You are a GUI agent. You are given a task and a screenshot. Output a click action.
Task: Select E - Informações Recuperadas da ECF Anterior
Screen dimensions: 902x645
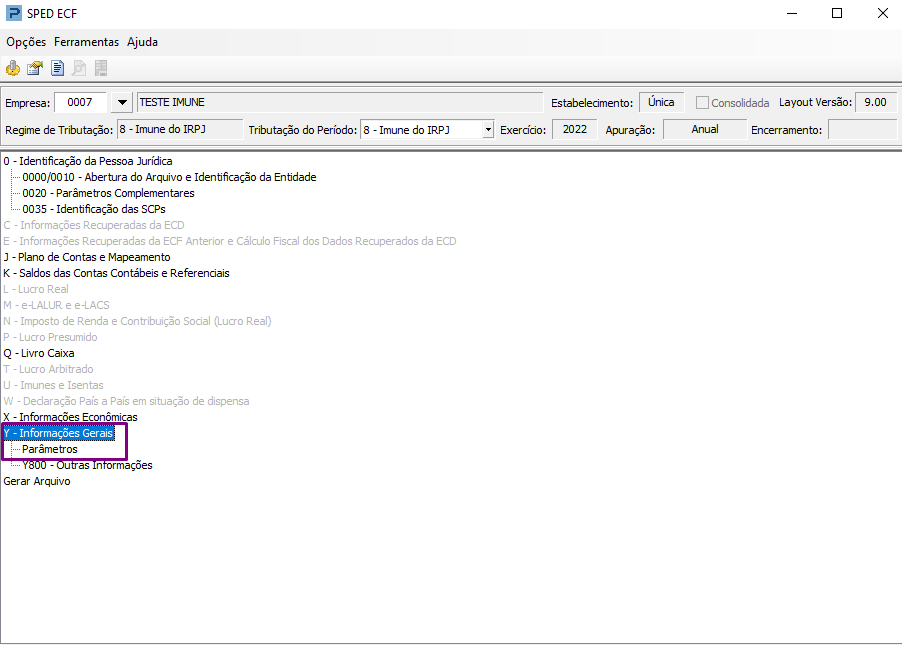pos(230,241)
